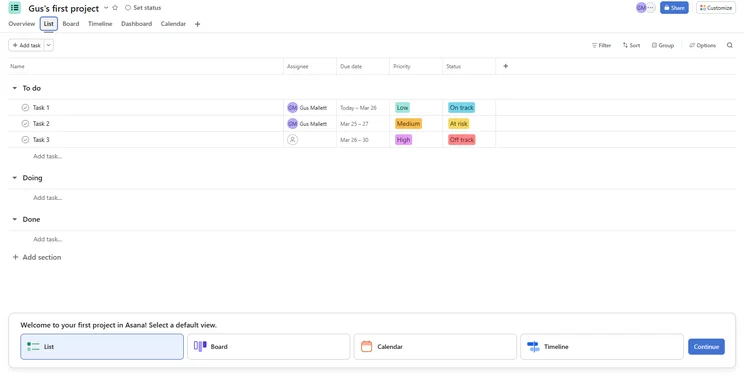Open project actions chevron next to title
Viewport: 744px width, 377px height.
tap(106, 8)
